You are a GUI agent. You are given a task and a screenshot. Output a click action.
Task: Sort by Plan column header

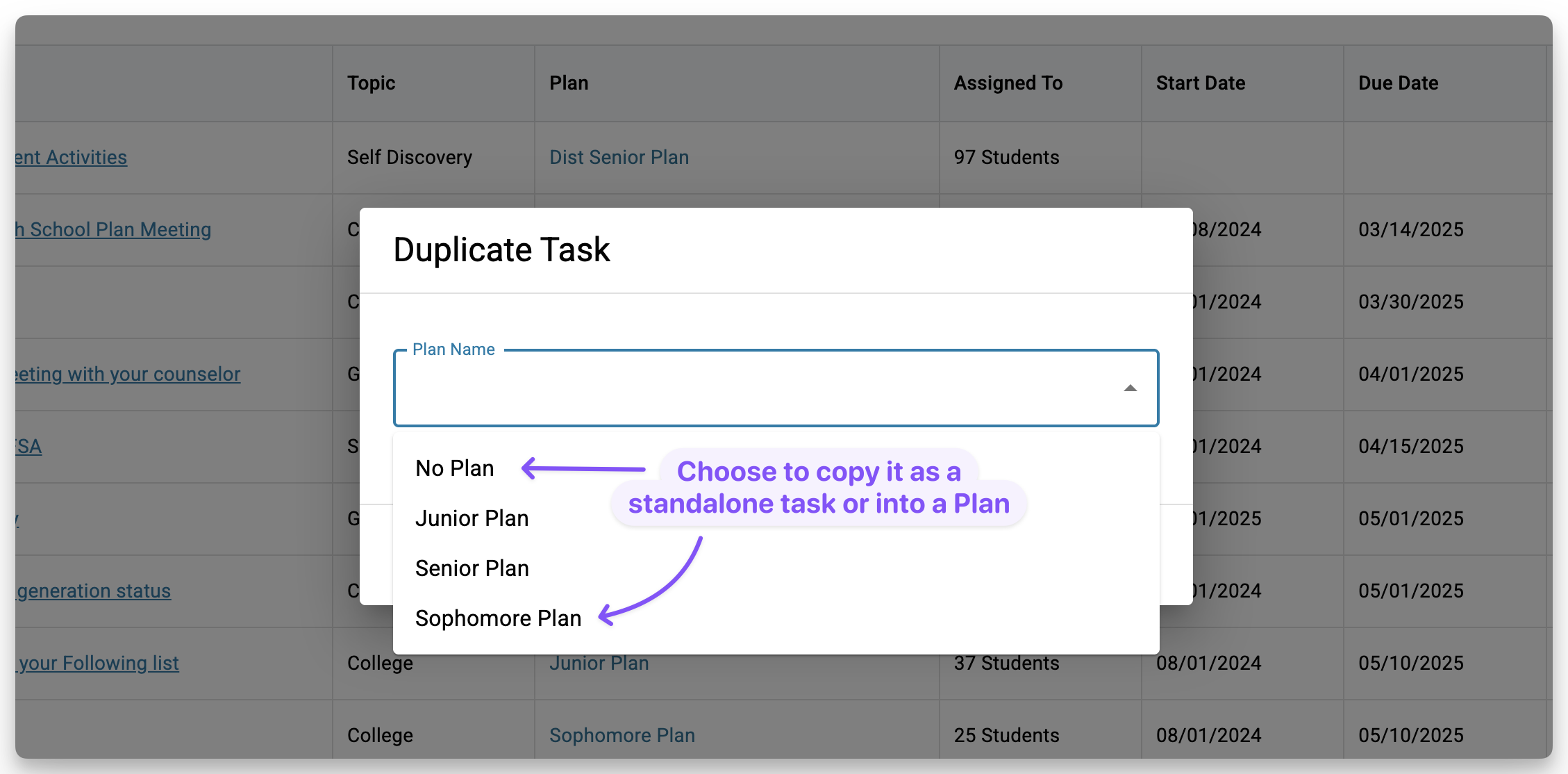(x=569, y=83)
